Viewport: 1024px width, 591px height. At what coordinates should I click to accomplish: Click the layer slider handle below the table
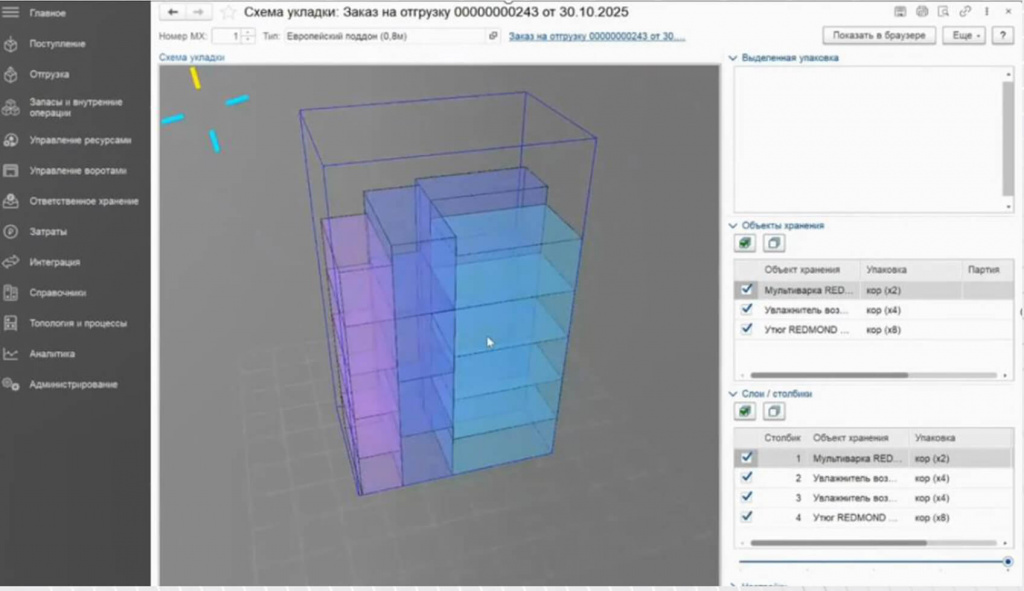point(1008,562)
